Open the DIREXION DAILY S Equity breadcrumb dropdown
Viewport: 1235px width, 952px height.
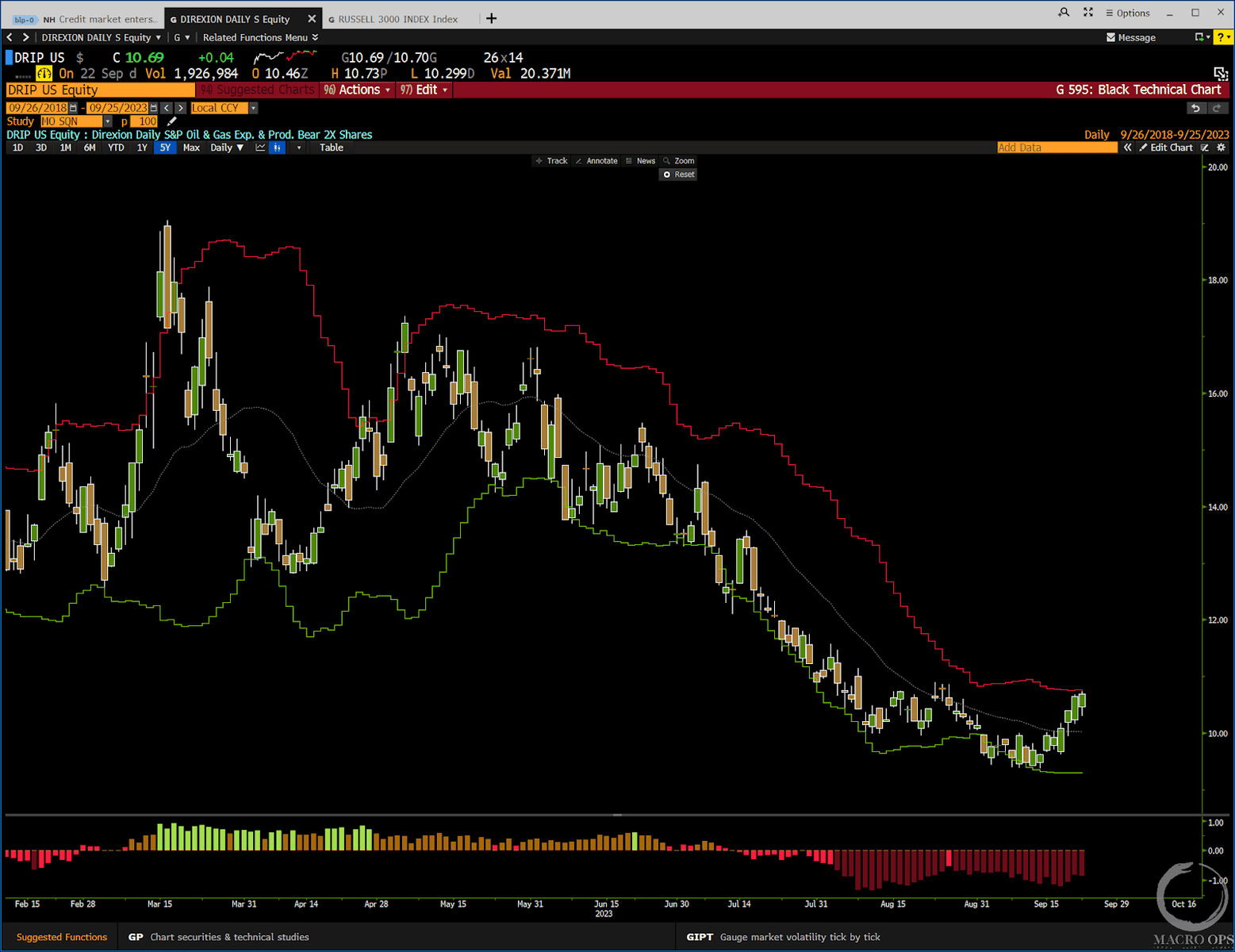coord(101,37)
